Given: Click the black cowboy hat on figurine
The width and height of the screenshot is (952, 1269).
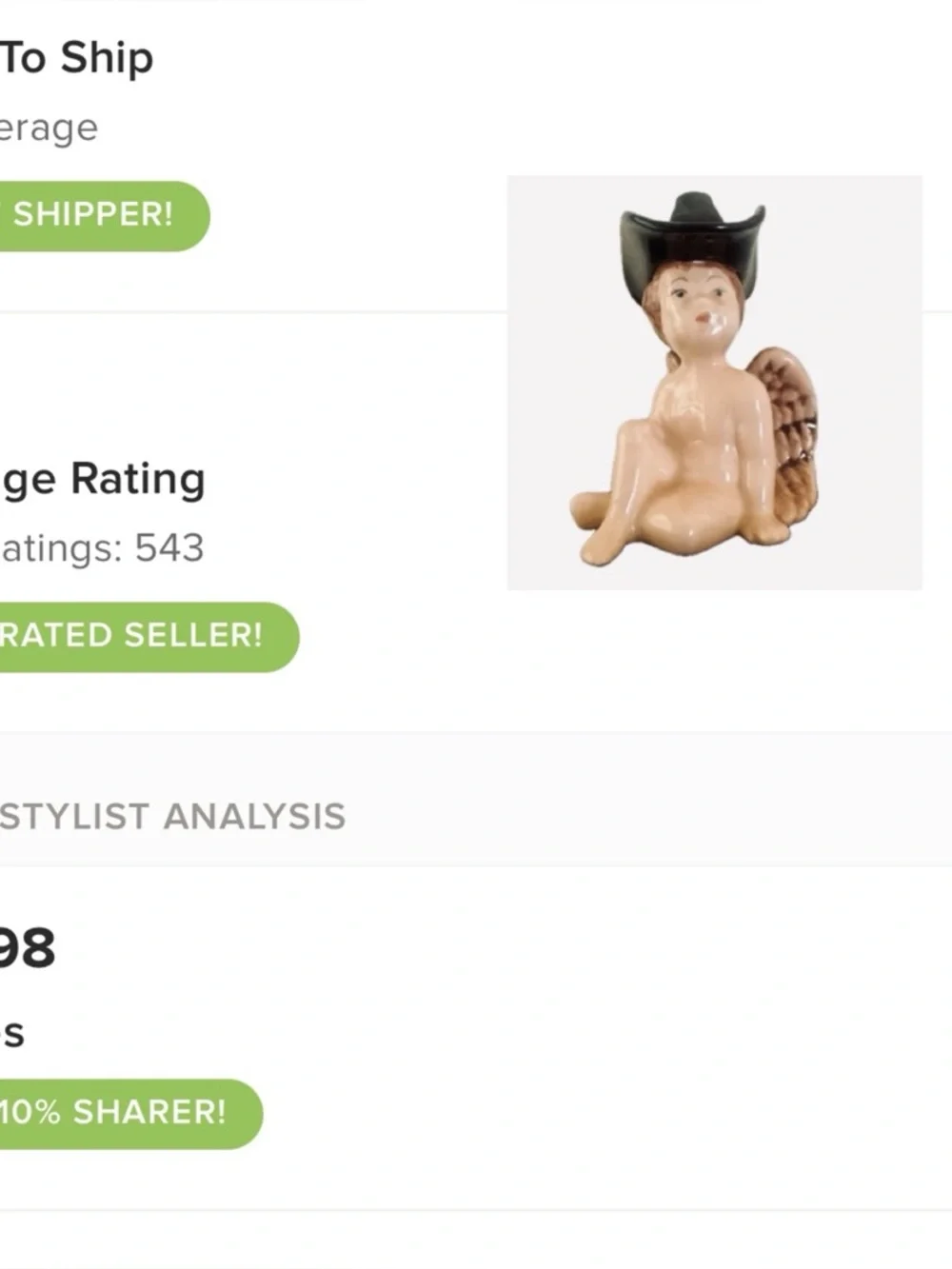Looking at the screenshot, I should pyautogui.click(x=693, y=233).
